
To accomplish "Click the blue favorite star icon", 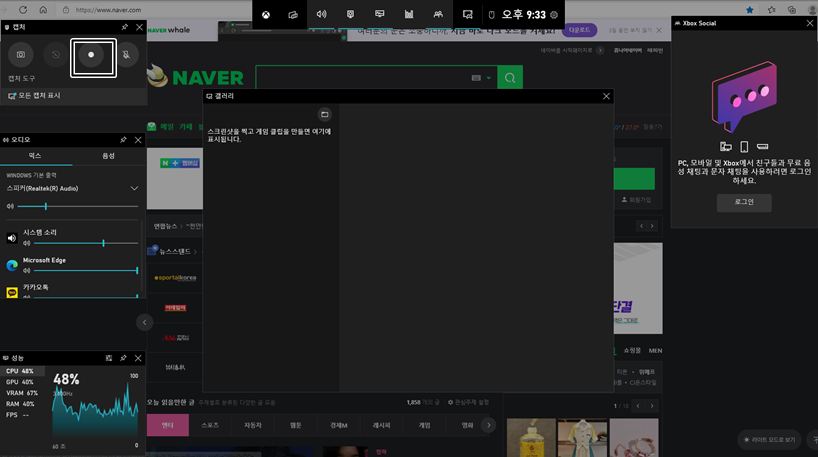I will coord(750,9).
